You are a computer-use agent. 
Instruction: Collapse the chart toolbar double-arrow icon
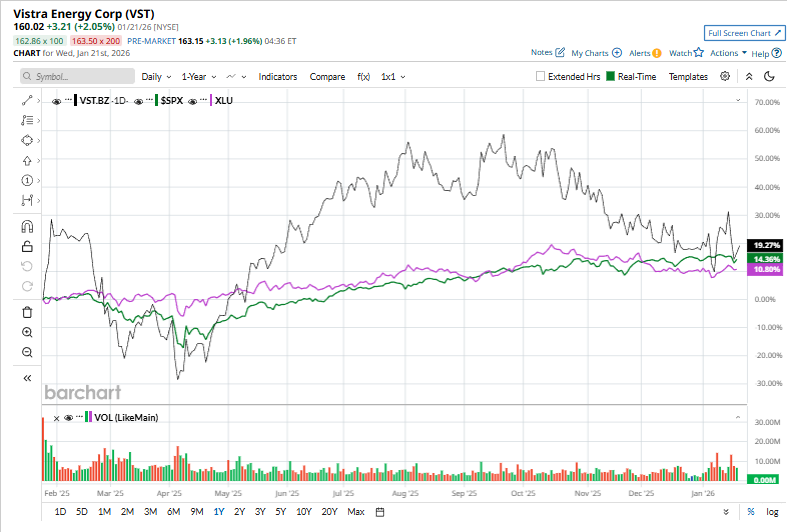pos(749,77)
